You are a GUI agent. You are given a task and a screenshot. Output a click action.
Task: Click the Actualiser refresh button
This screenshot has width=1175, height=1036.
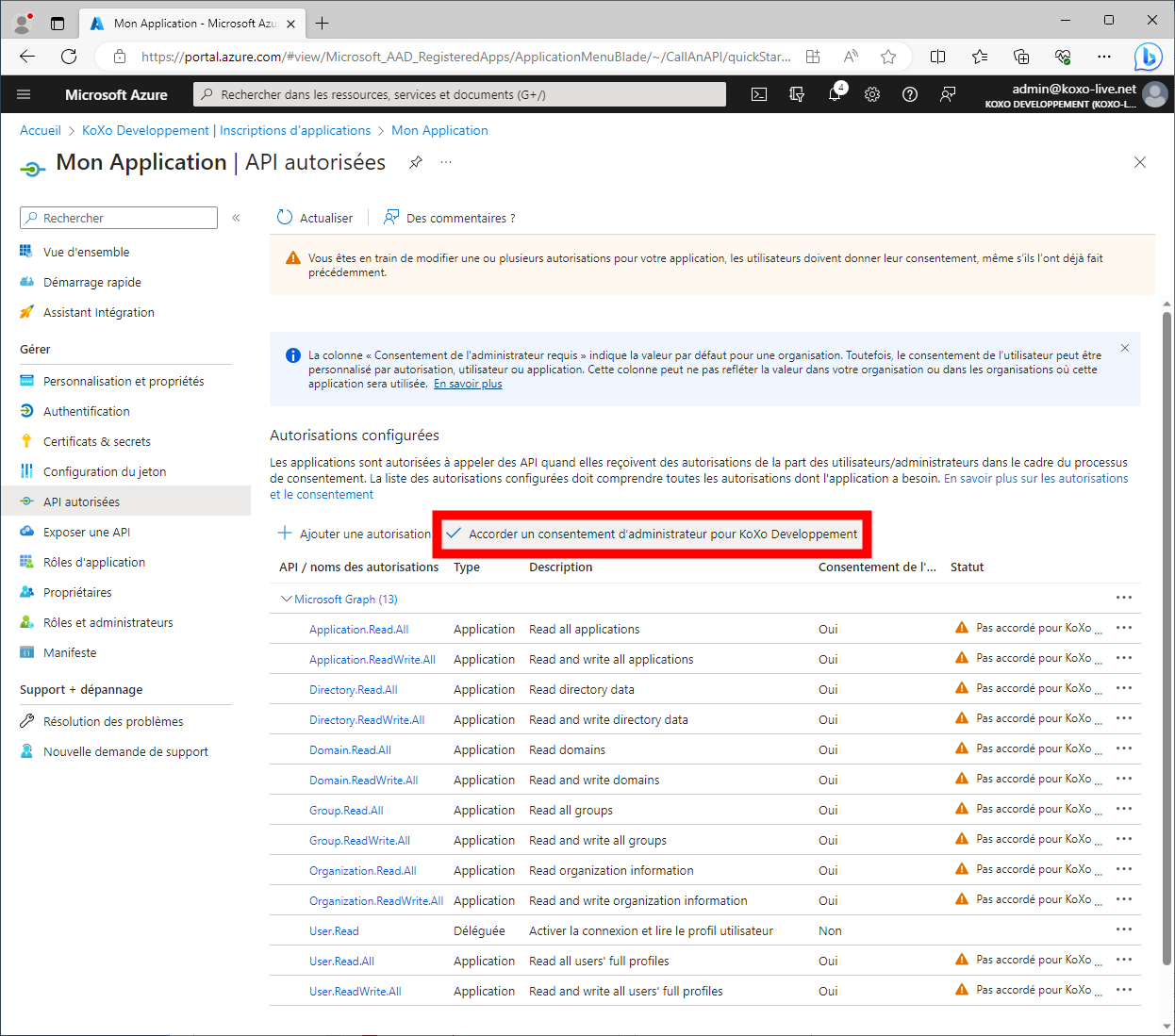[x=315, y=218]
